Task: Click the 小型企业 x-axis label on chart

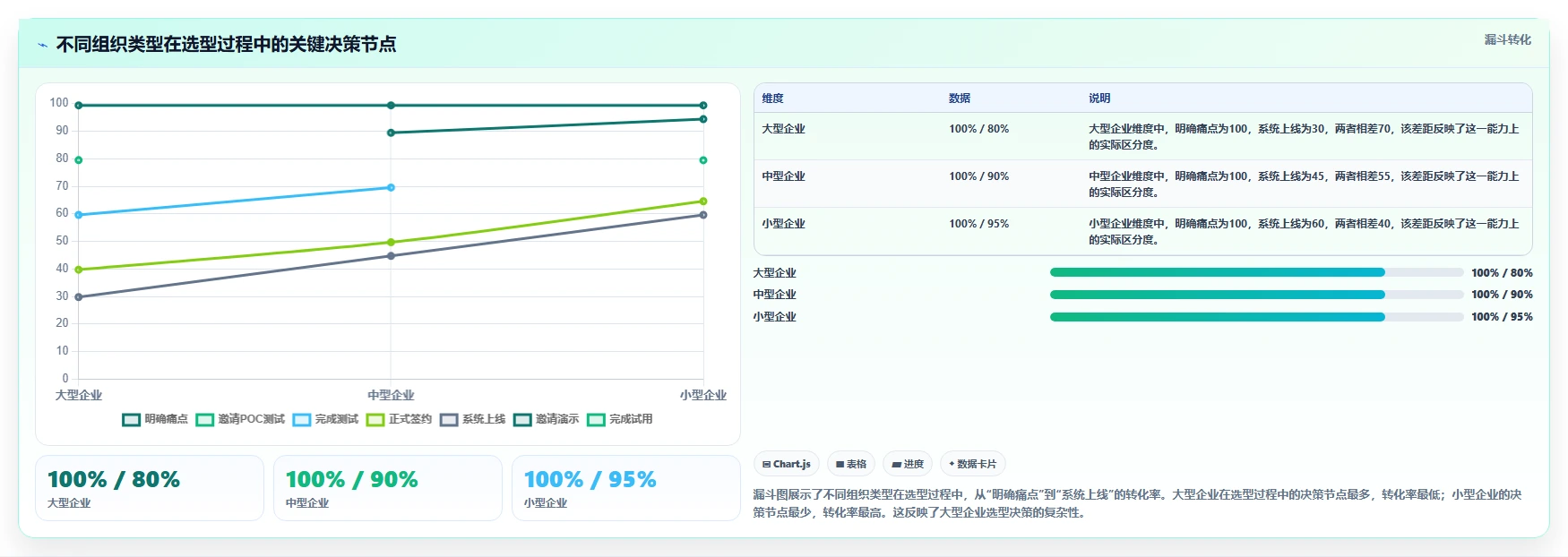Action: (703, 395)
